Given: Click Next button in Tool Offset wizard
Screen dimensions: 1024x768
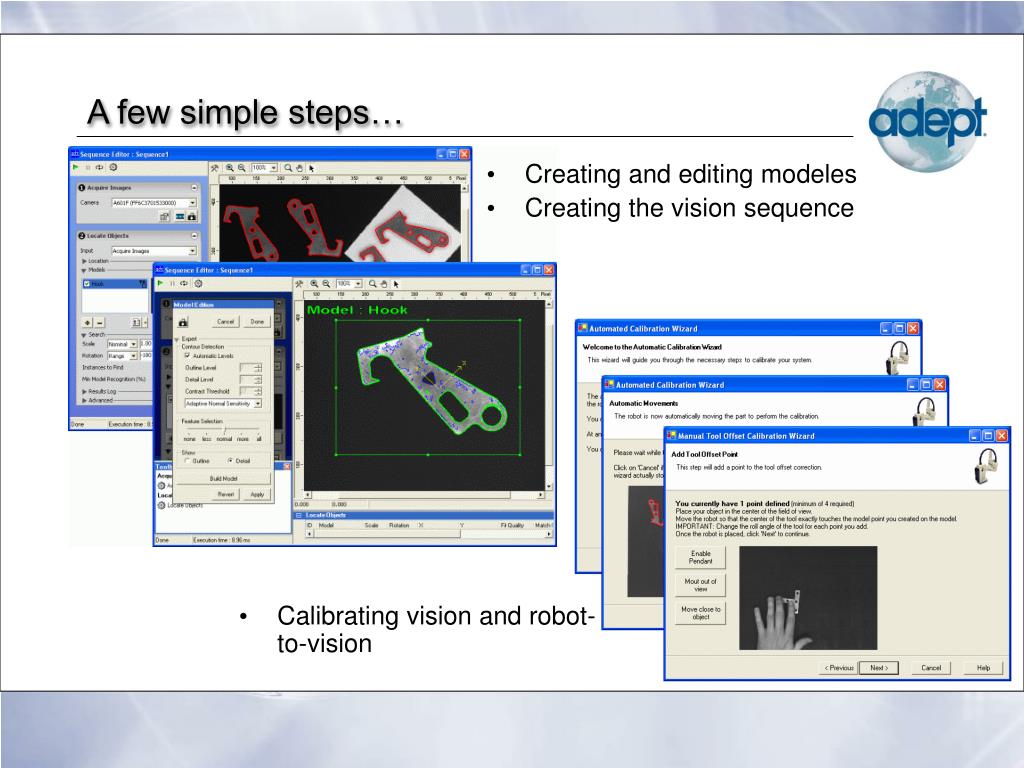Looking at the screenshot, I should coord(878,667).
